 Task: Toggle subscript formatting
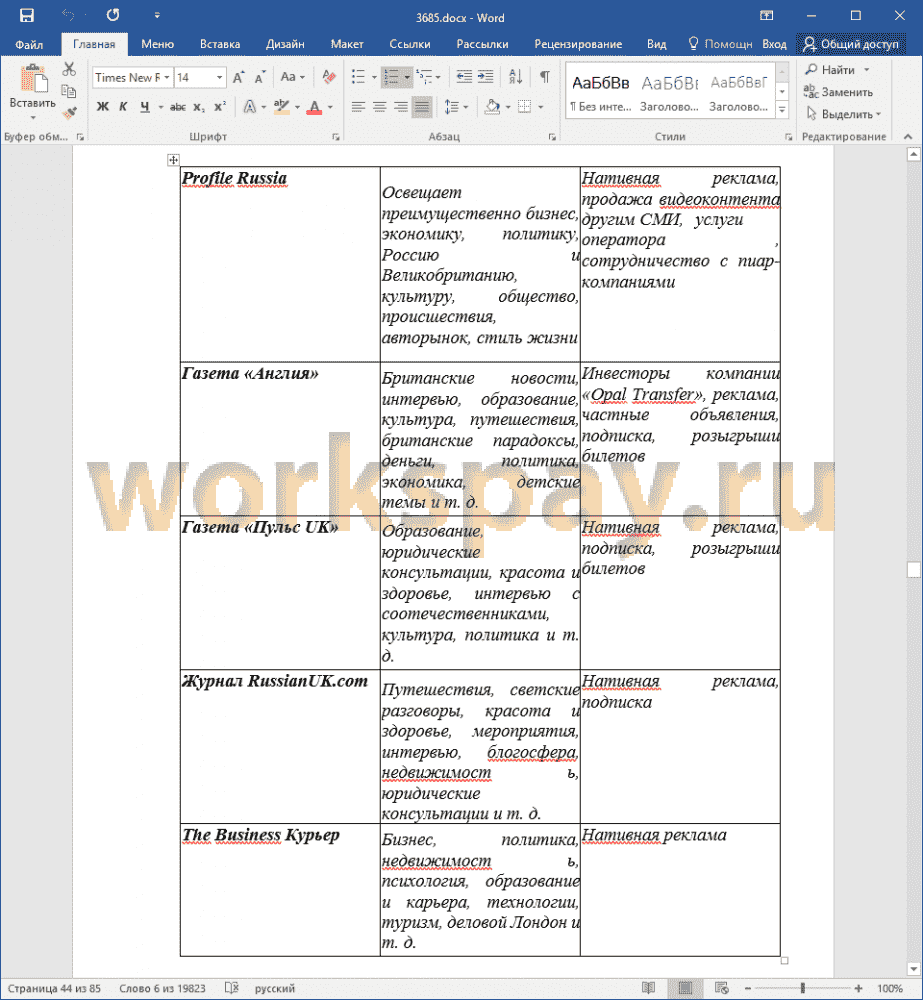pyautogui.click(x=199, y=107)
